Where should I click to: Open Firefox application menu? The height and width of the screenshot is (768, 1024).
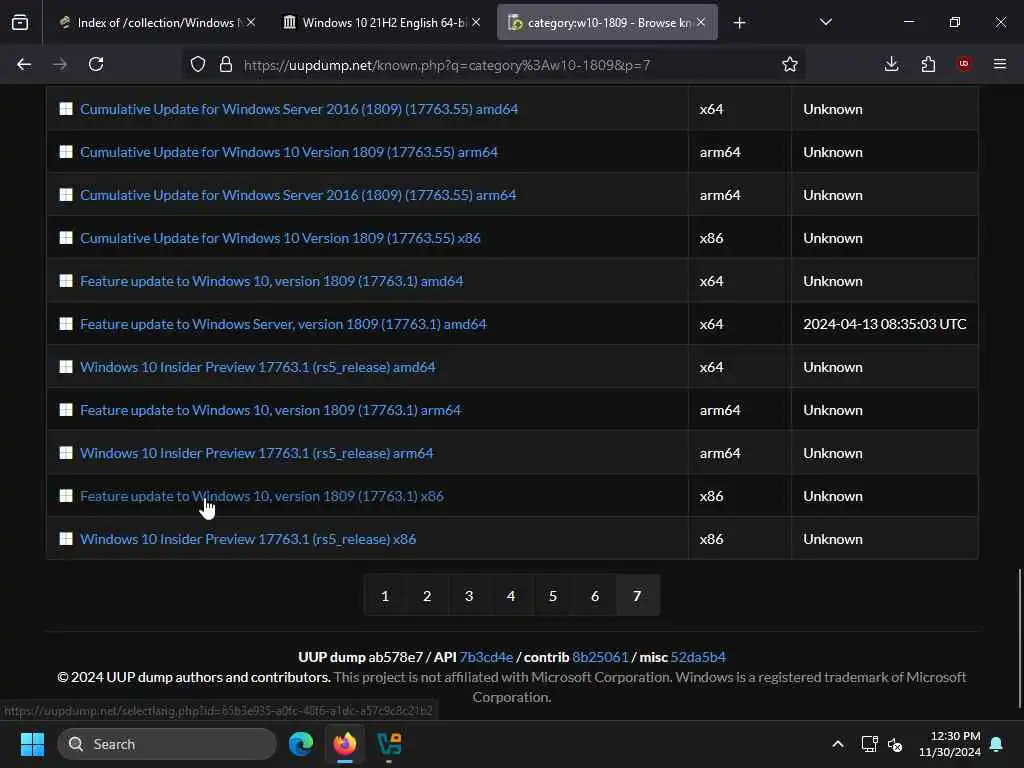tap(1000, 64)
